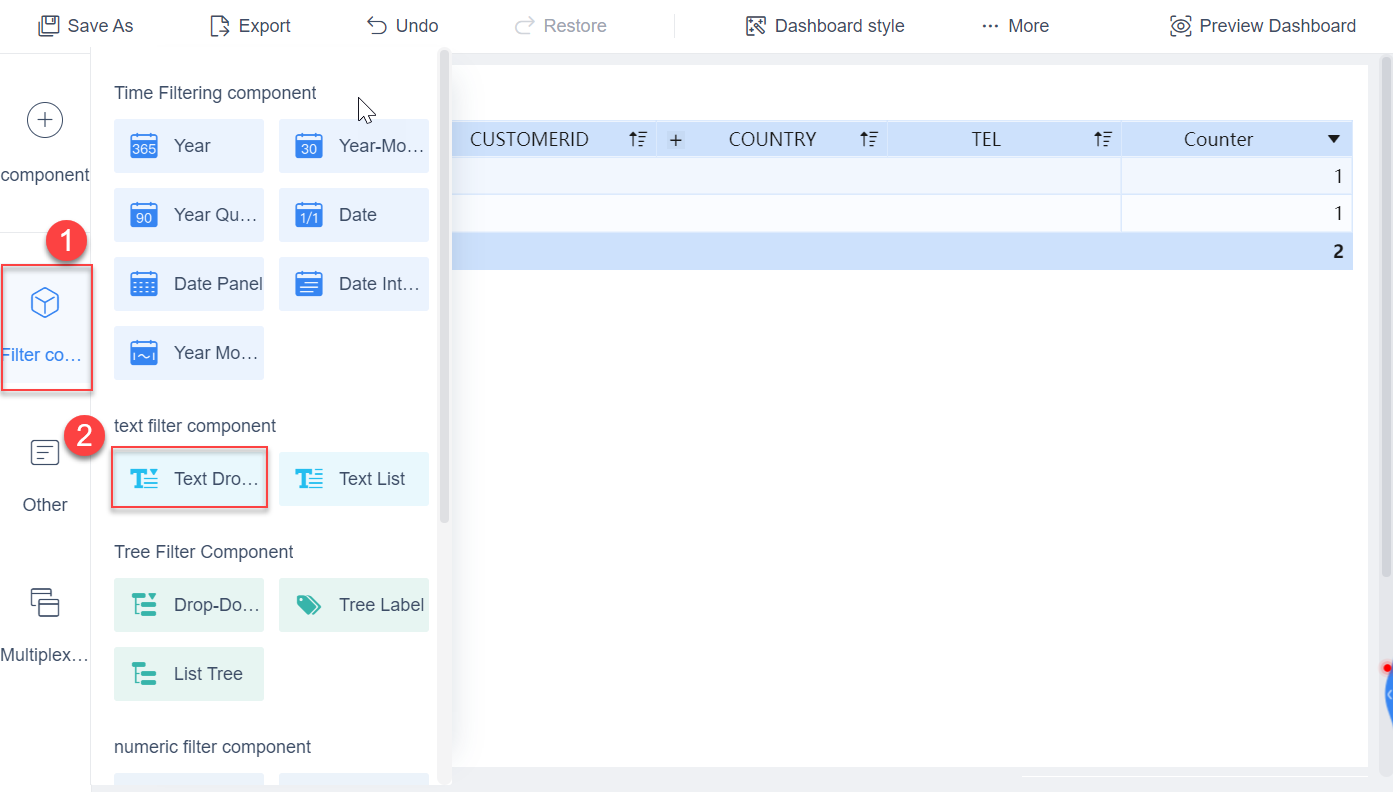Add the Year-Month filter component
This screenshot has height=792, width=1393.
pyautogui.click(x=354, y=146)
